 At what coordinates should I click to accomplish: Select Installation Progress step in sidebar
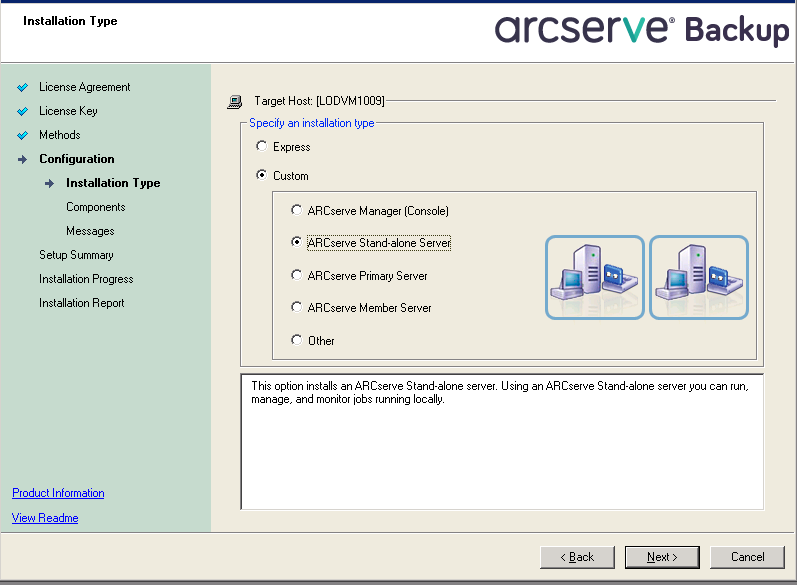86,279
